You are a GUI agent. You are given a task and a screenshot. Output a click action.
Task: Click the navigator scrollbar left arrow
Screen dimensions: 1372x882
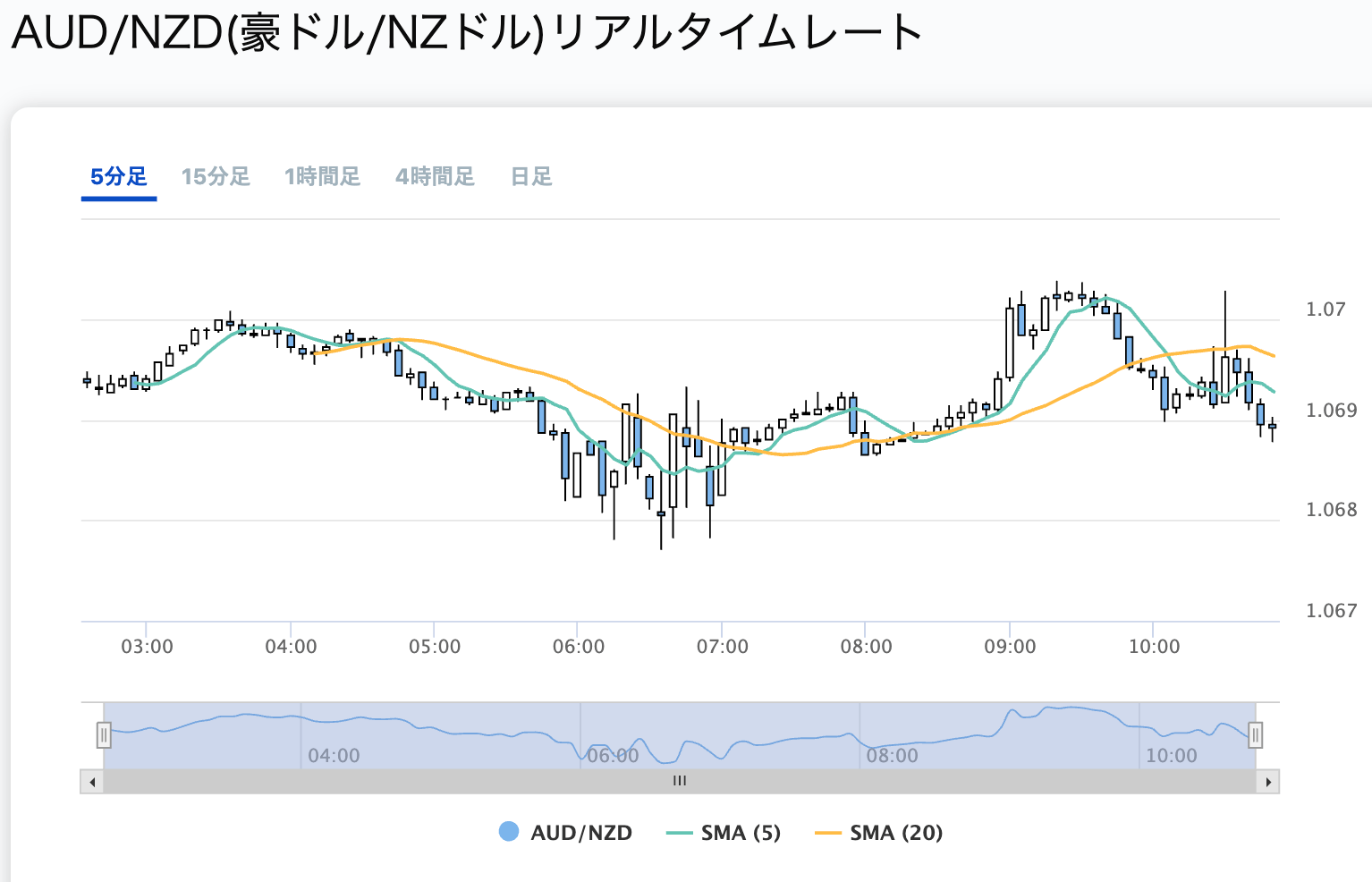pos(92,782)
